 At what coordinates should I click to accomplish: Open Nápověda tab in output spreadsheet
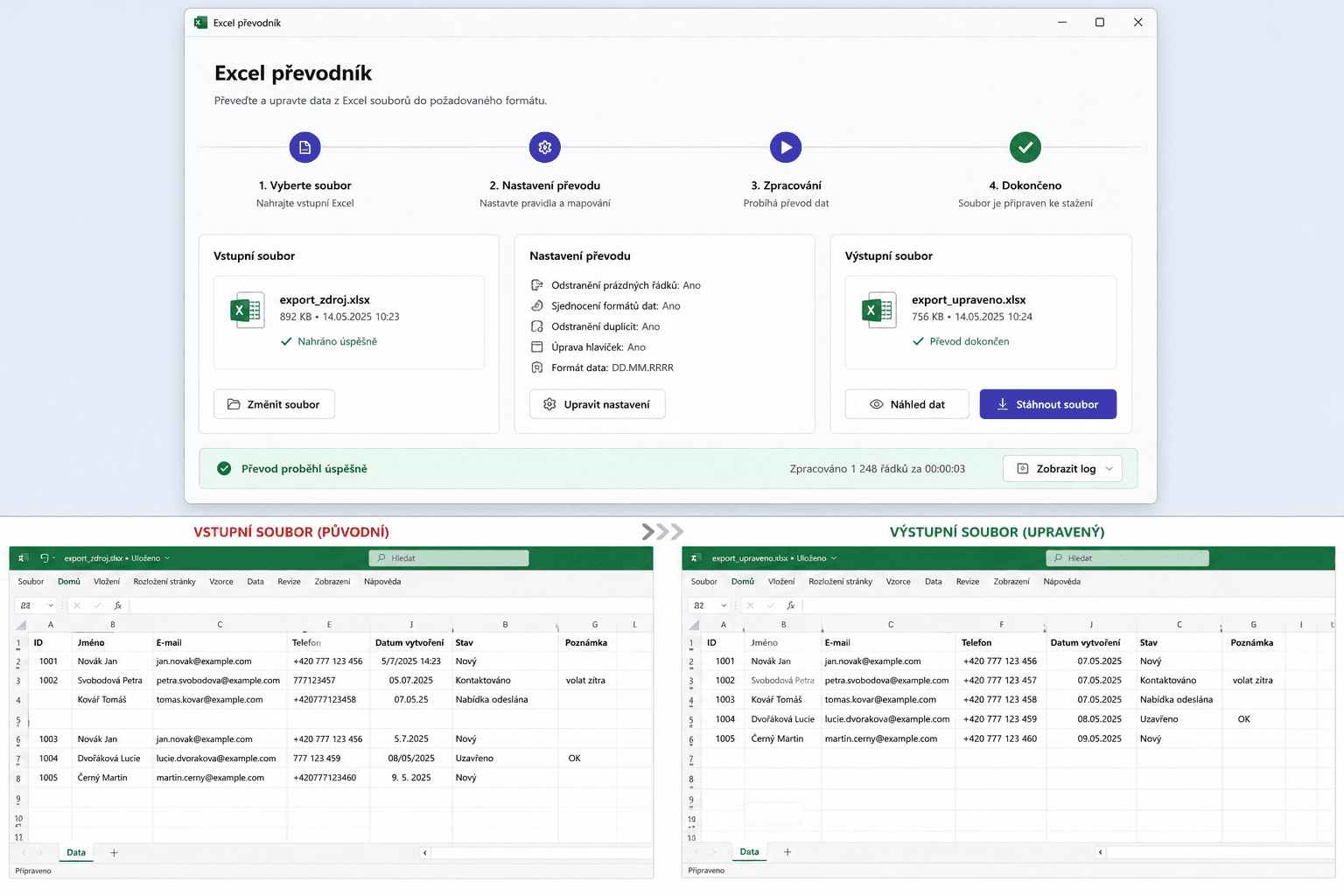(1061, 582)
